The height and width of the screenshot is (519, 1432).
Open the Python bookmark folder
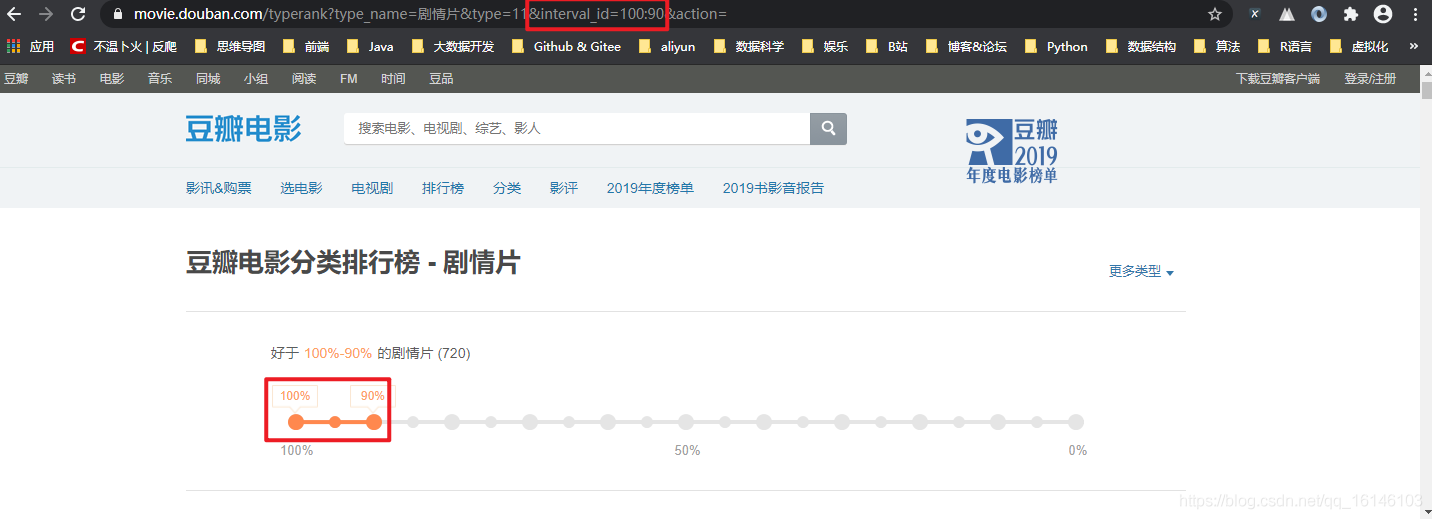(1055, 46)
